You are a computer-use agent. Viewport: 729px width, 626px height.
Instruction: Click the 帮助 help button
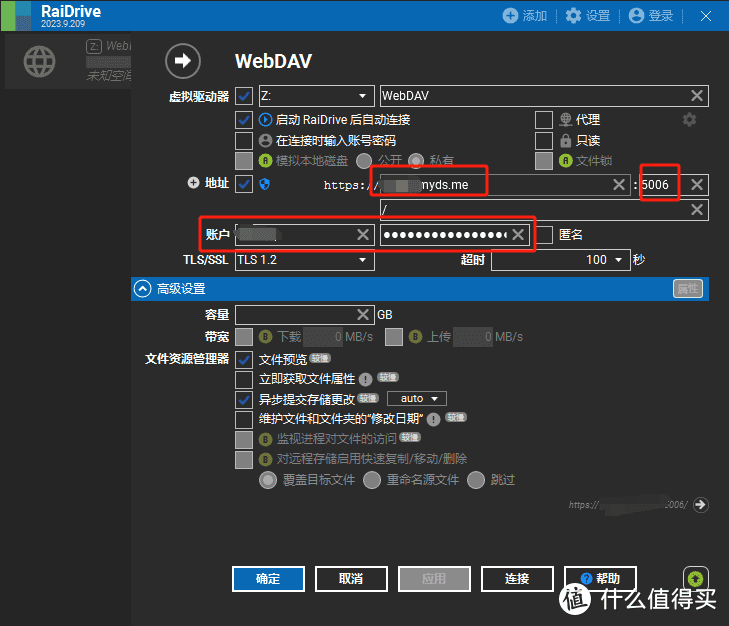600,579
